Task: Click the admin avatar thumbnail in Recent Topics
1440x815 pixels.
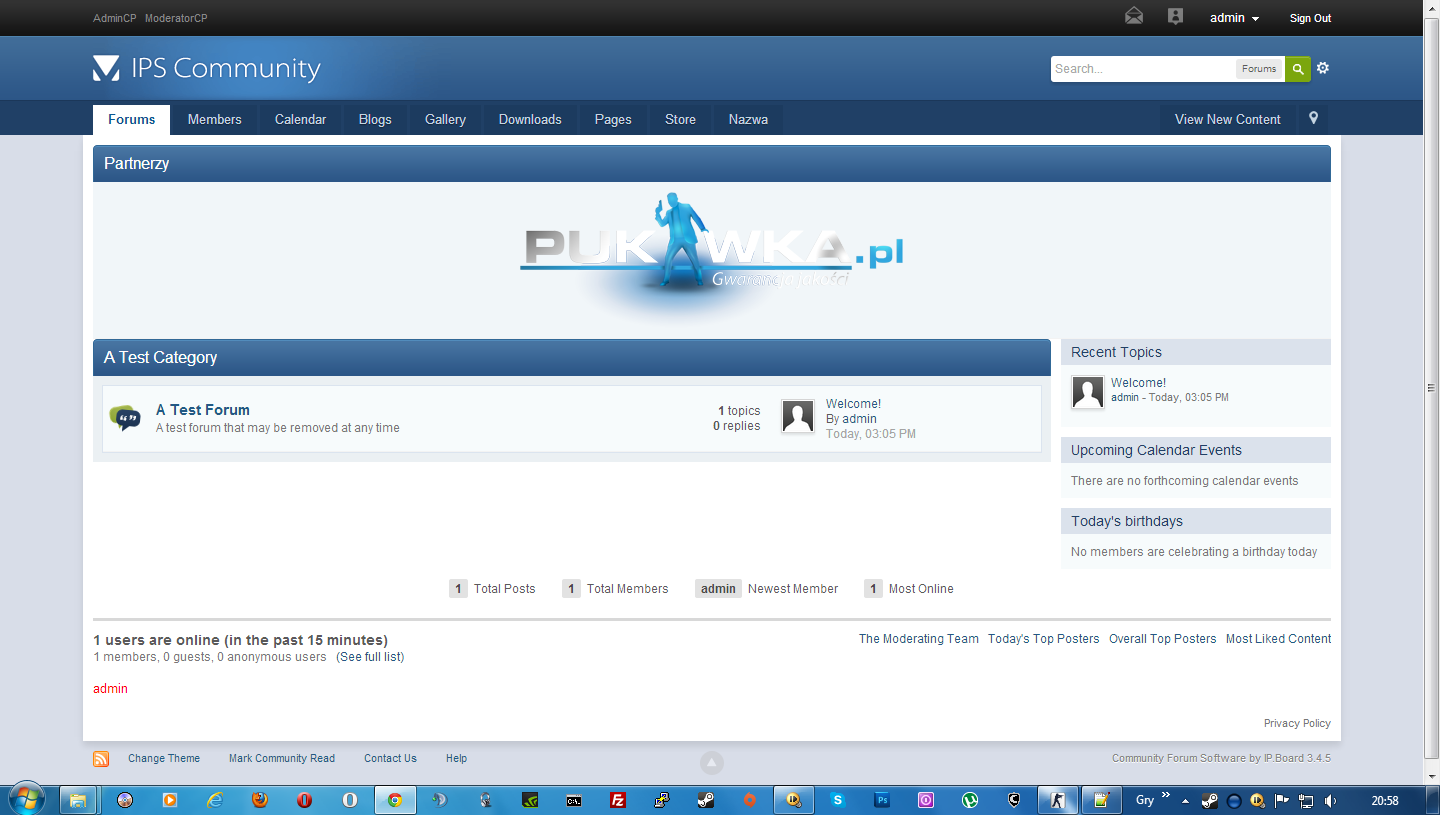Action: 1087,392
